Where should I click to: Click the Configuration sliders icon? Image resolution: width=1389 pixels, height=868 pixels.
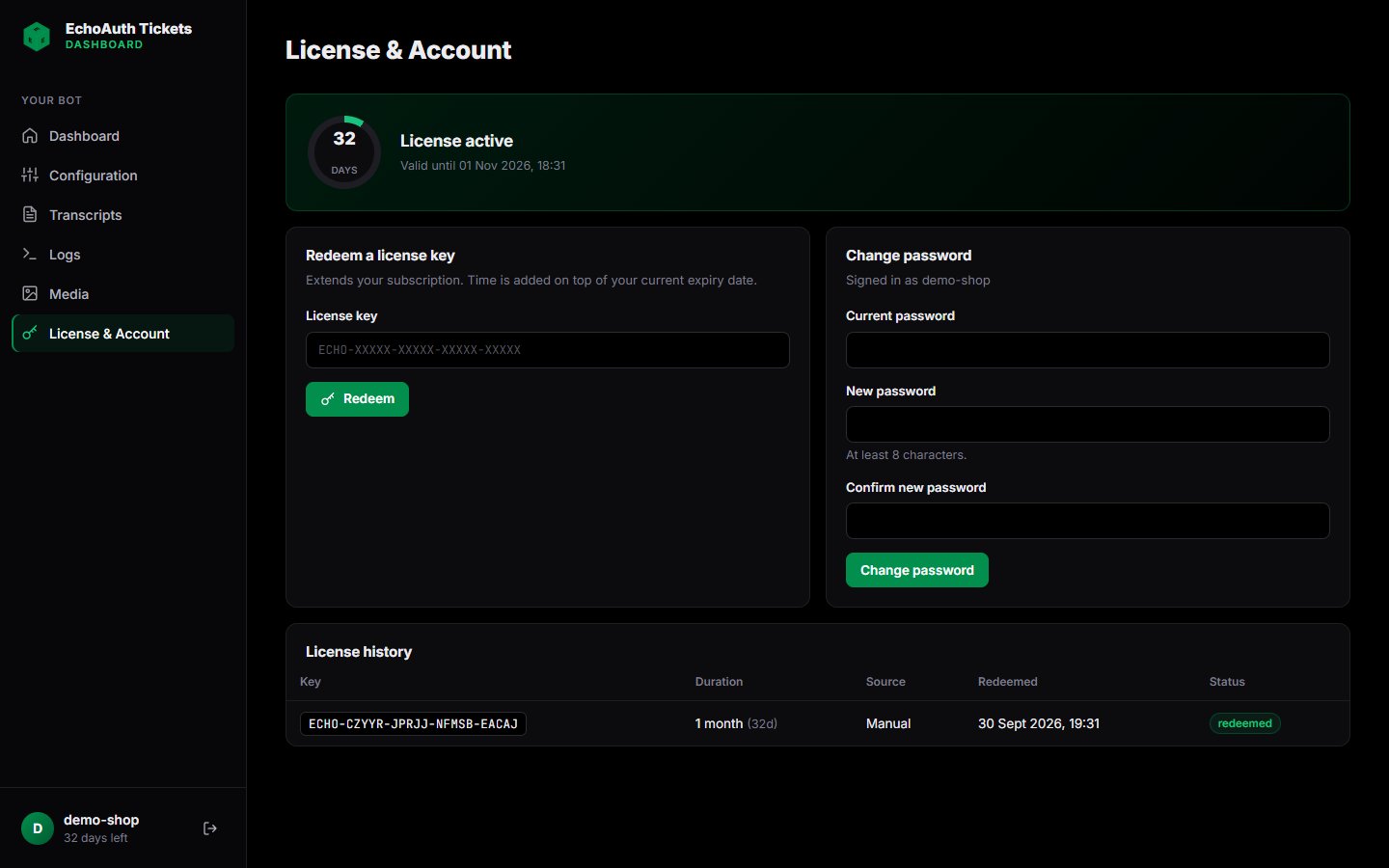(x=30, y=176)
